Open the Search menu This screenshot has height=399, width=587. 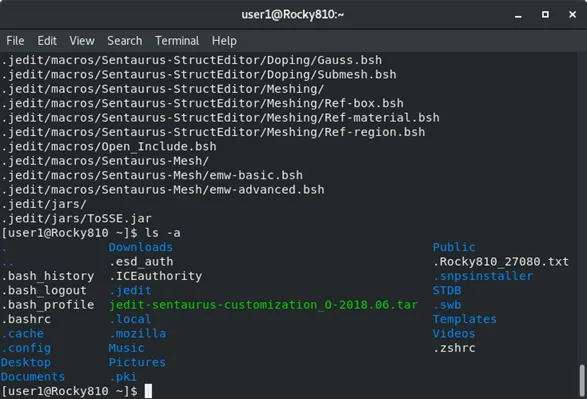(x=125, y=40)
